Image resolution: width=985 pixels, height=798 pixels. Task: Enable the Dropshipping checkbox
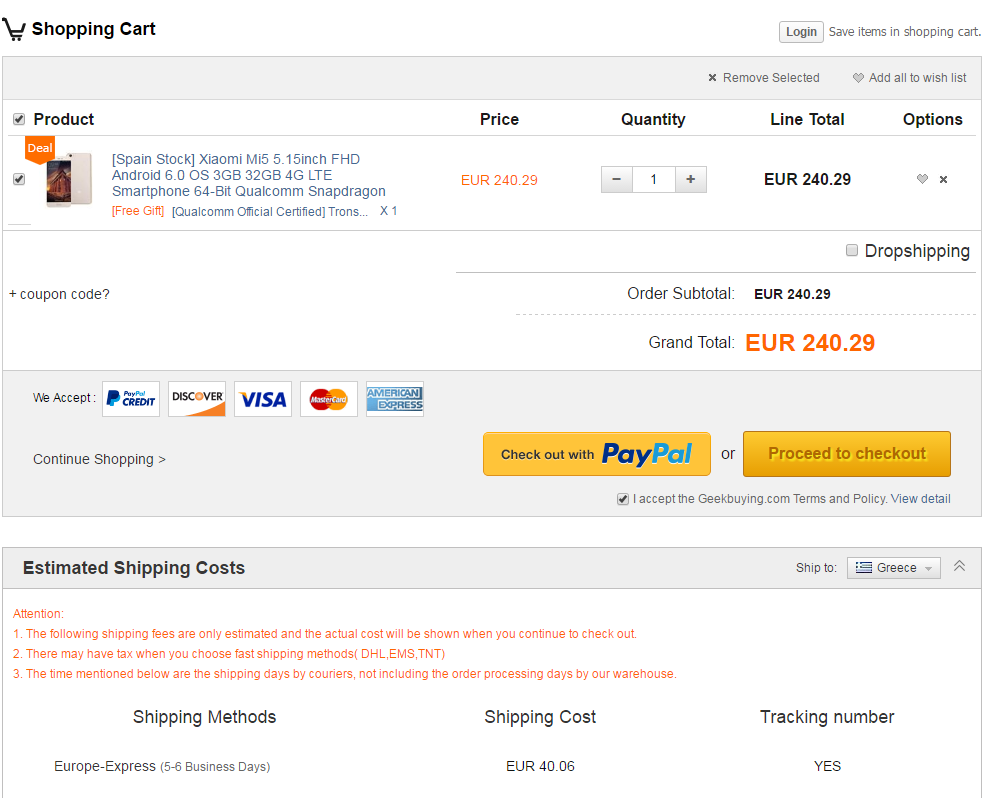pos(852,251)
